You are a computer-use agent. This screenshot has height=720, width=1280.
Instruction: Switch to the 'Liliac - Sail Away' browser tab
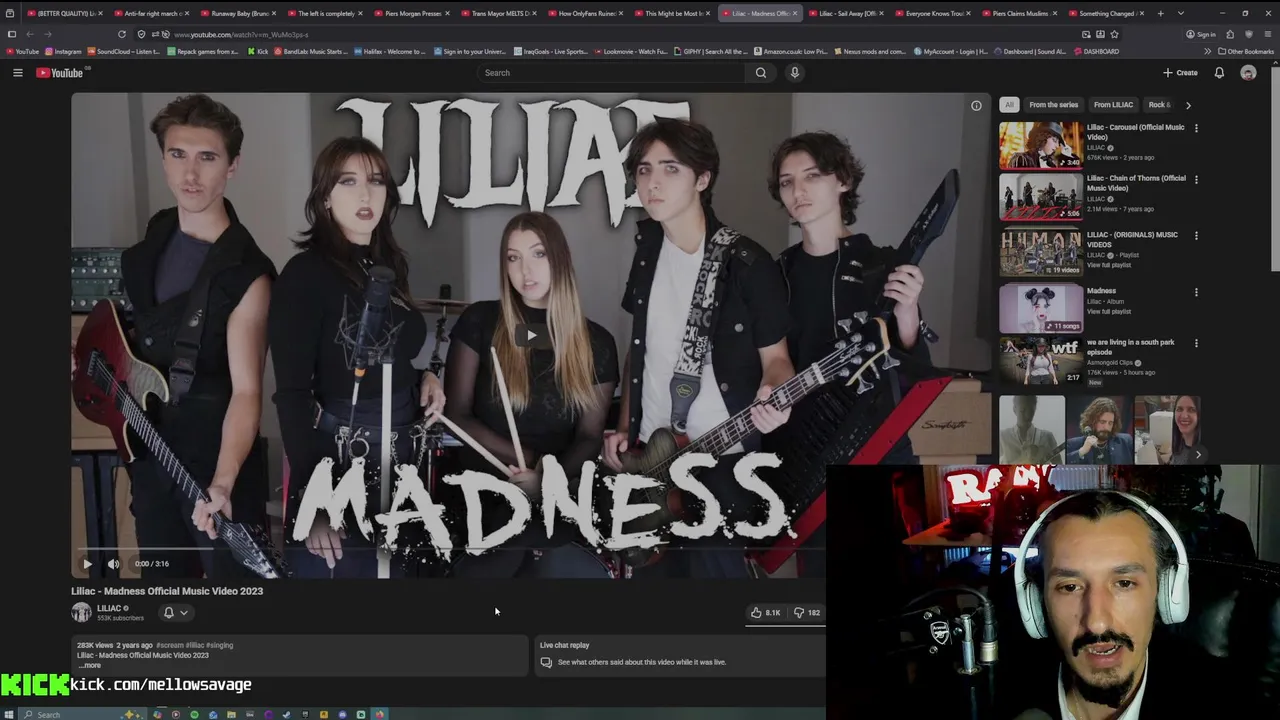846,13
